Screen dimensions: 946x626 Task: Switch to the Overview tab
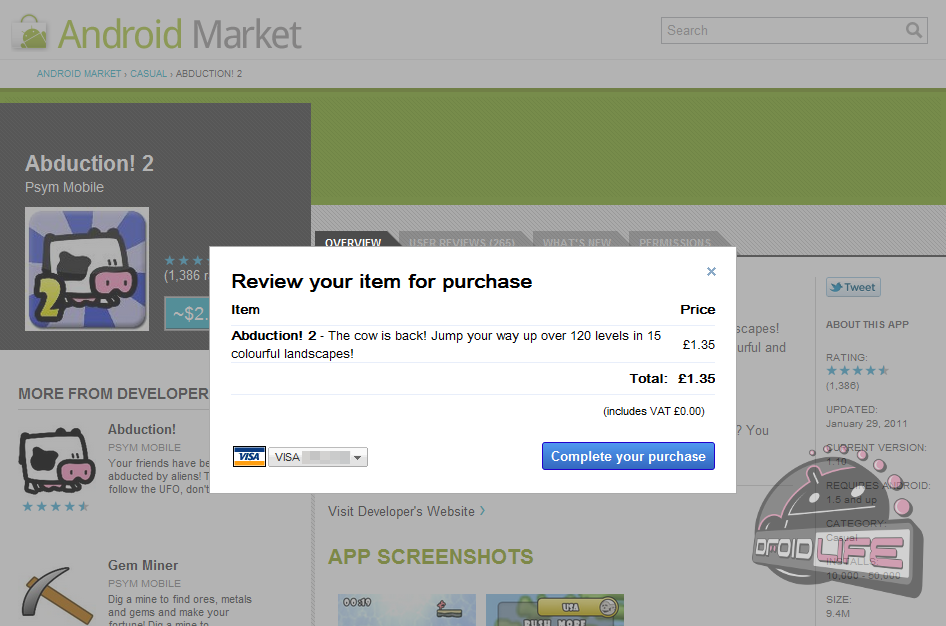(353, 243)
